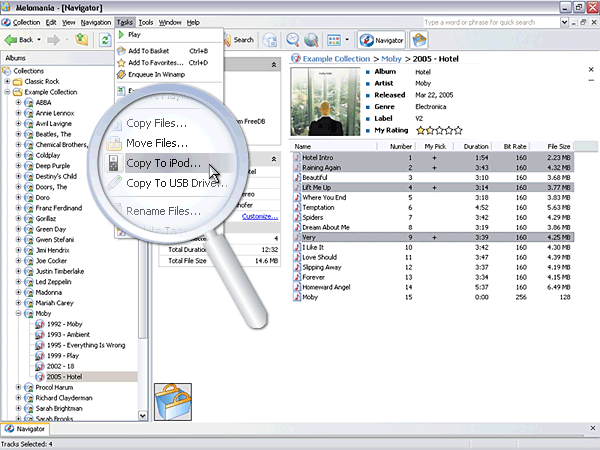
Task: Open the view mode dropdown arrow
Action: [x=347, y=40]
